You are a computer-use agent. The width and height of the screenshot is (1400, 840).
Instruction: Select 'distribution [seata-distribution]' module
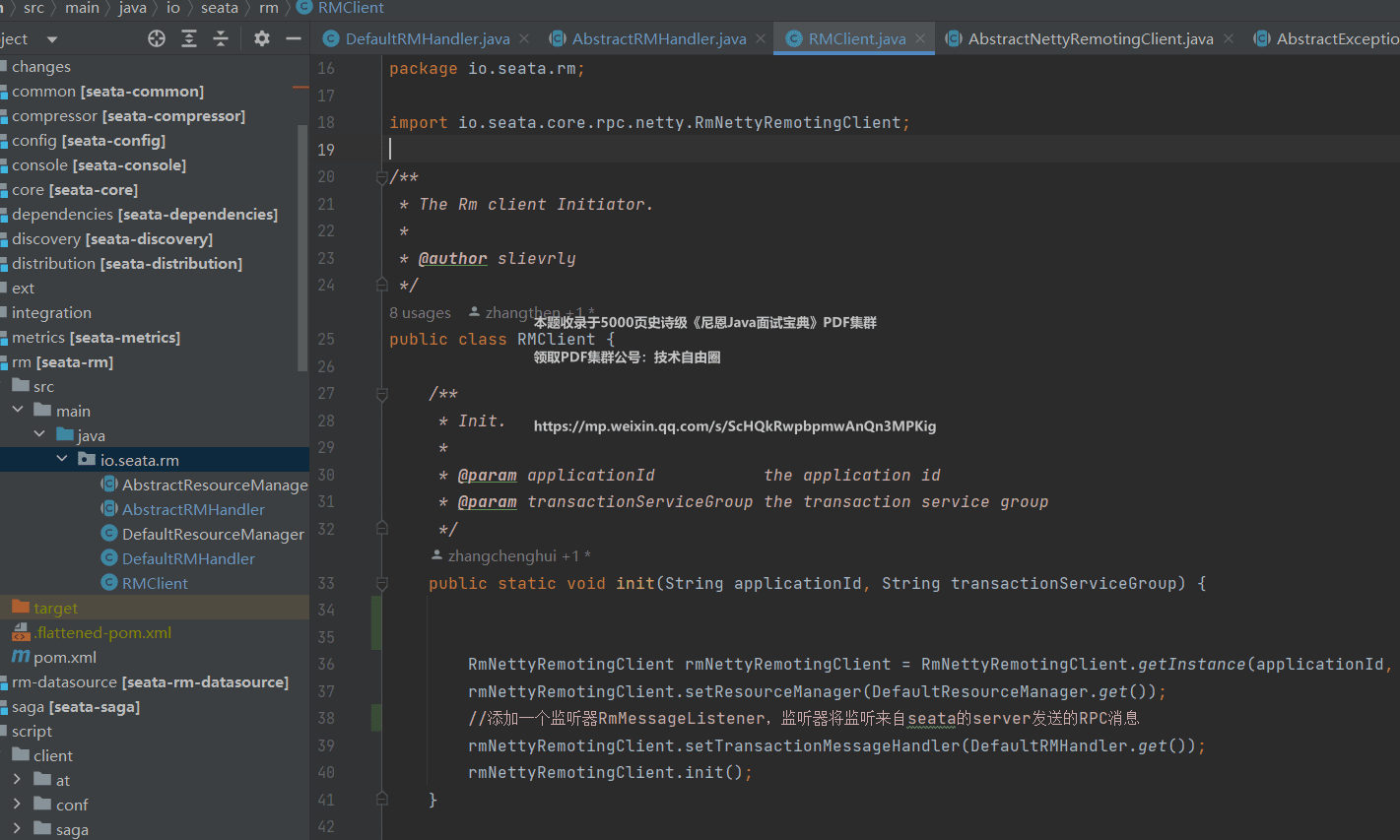pyautogui.click(x=127, y=263)
